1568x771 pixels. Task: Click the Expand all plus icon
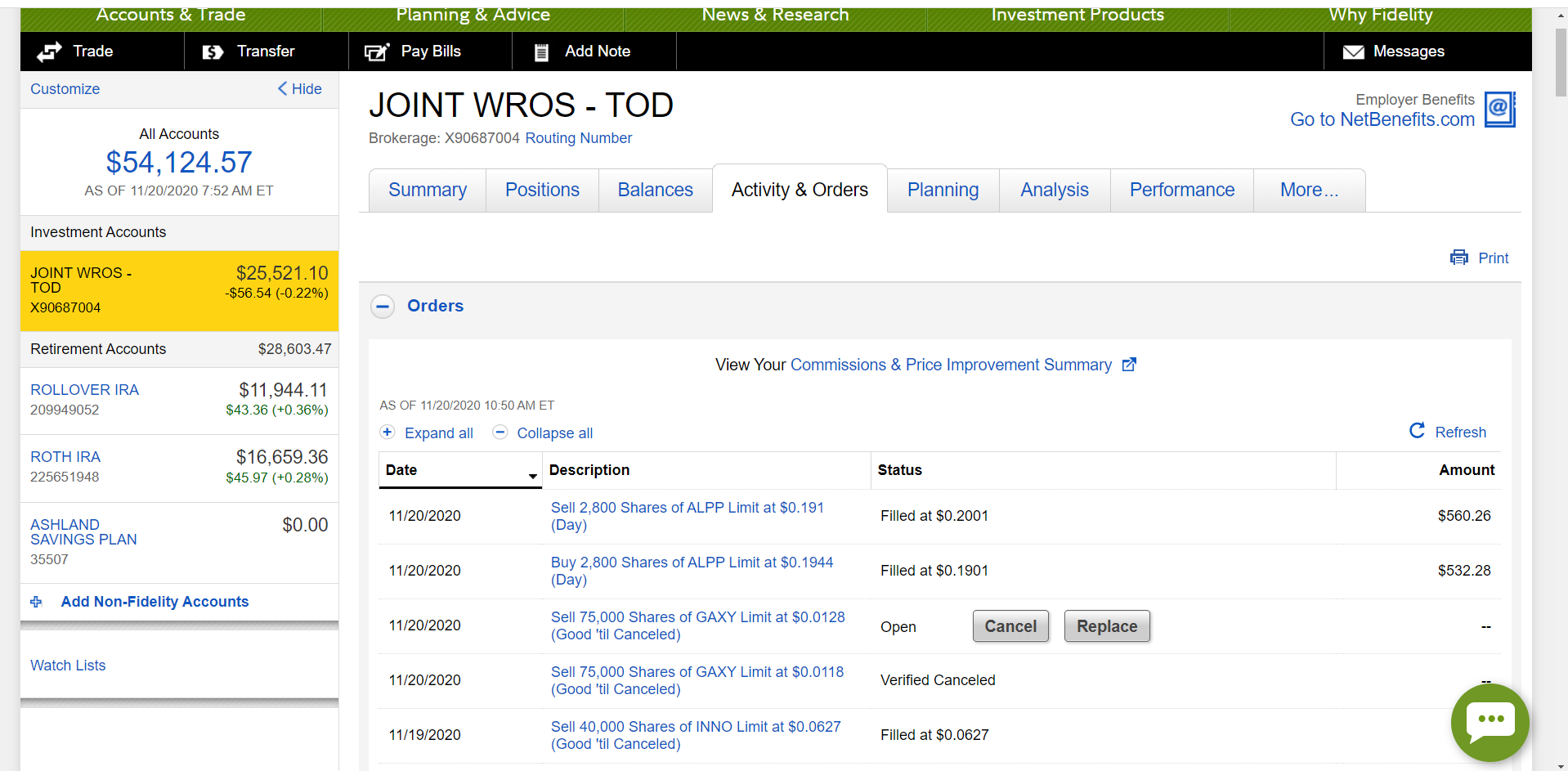pyautogui.click(x=388, y=432)
